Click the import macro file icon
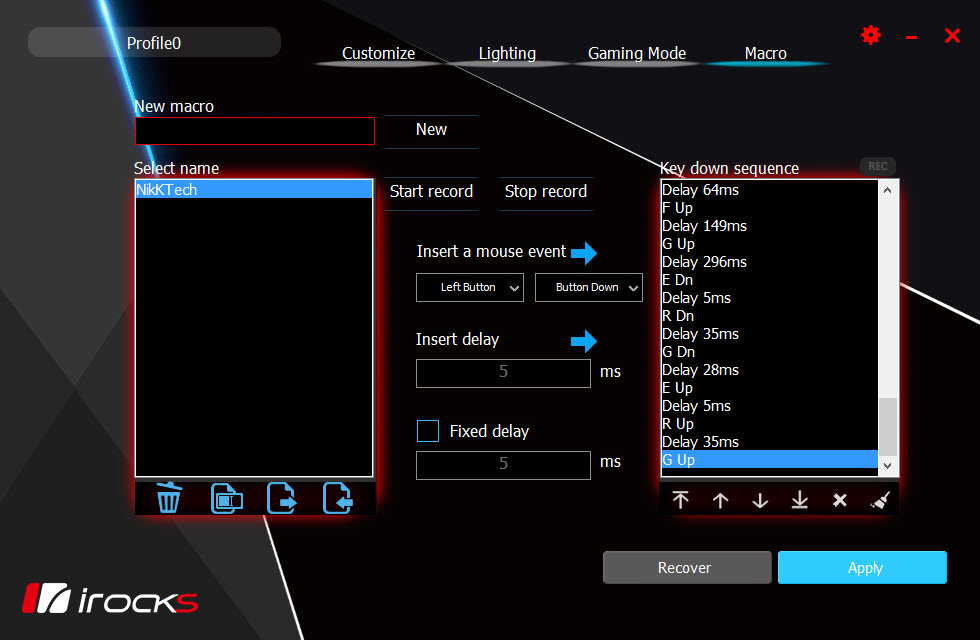980x640 pixels. click(338, 498)
